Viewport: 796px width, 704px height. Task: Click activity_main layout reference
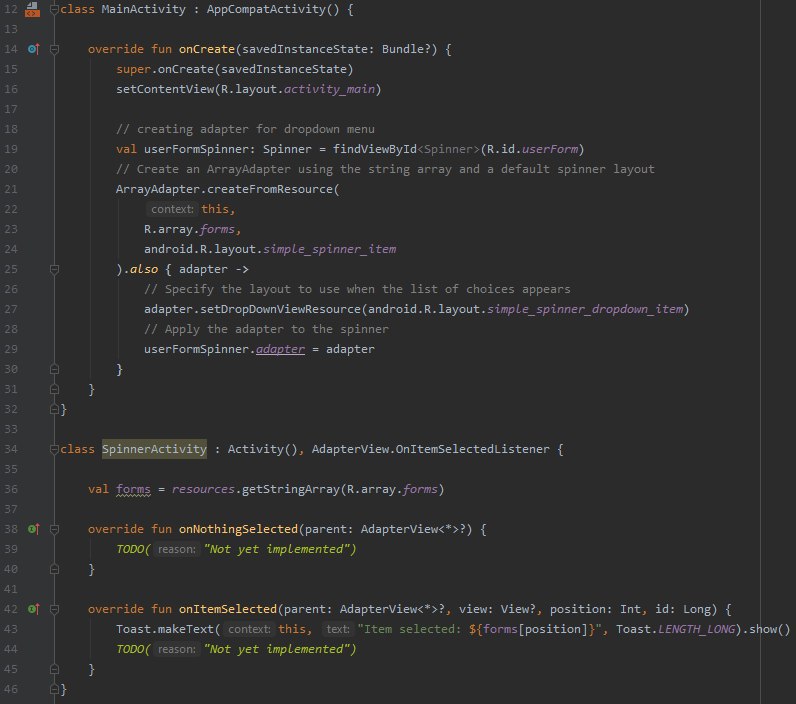coord(329,89)
